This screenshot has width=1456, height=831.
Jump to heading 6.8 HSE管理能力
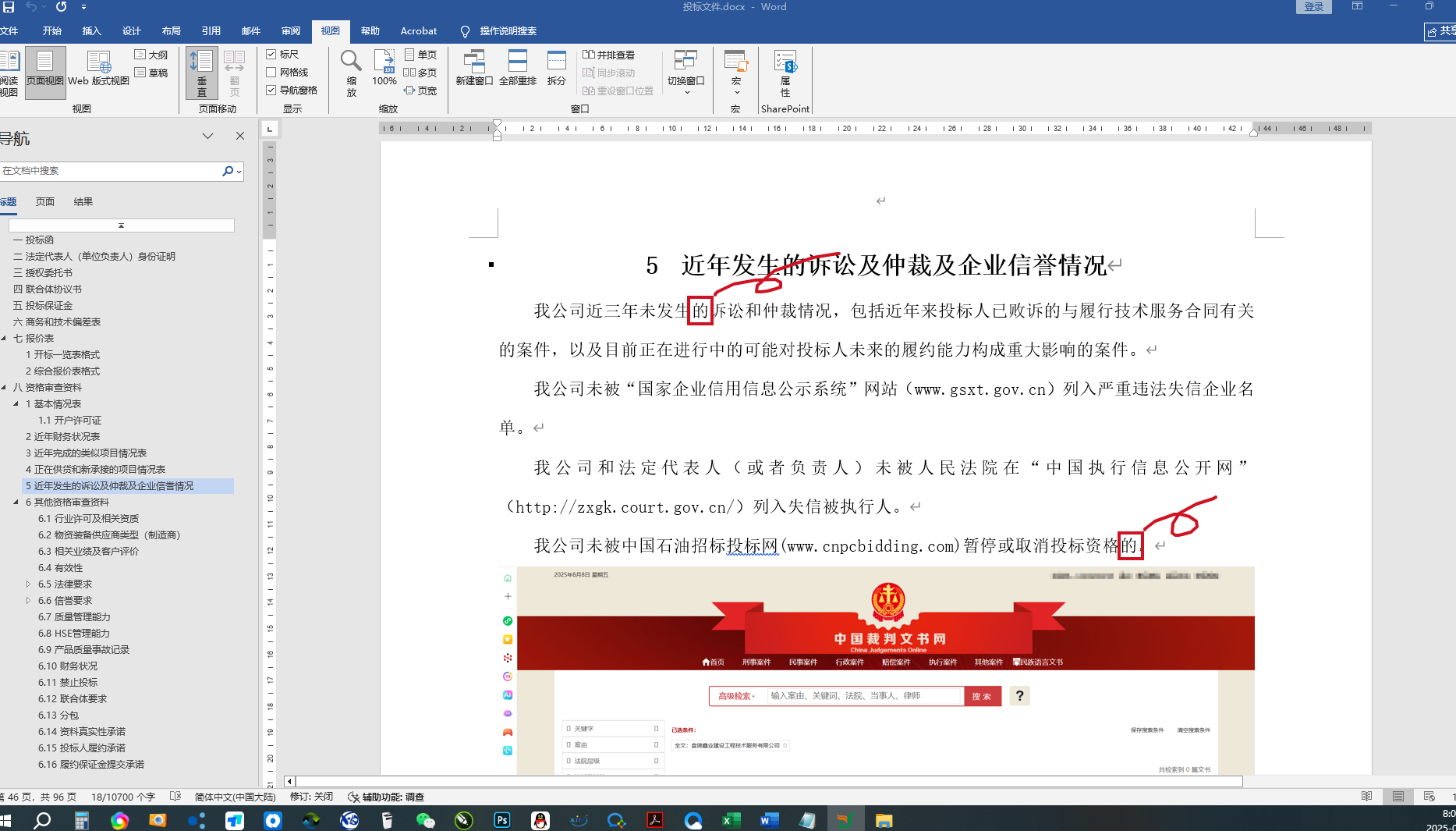click(x=74, y=633)
